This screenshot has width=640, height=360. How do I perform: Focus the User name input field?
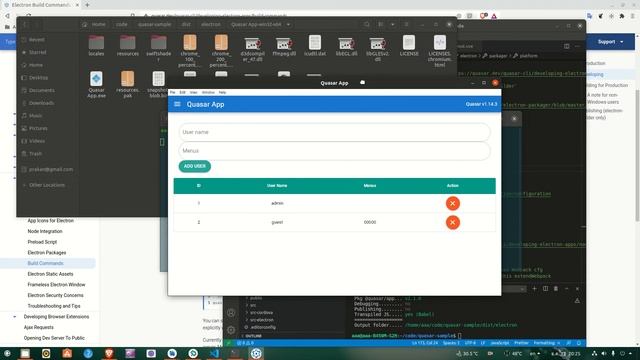point(334,132)
